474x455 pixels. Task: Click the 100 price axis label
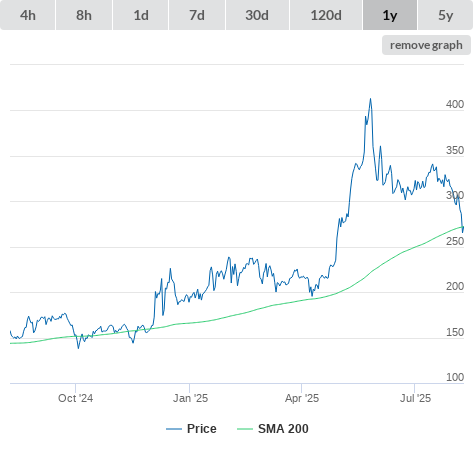[x=455, y=377]
